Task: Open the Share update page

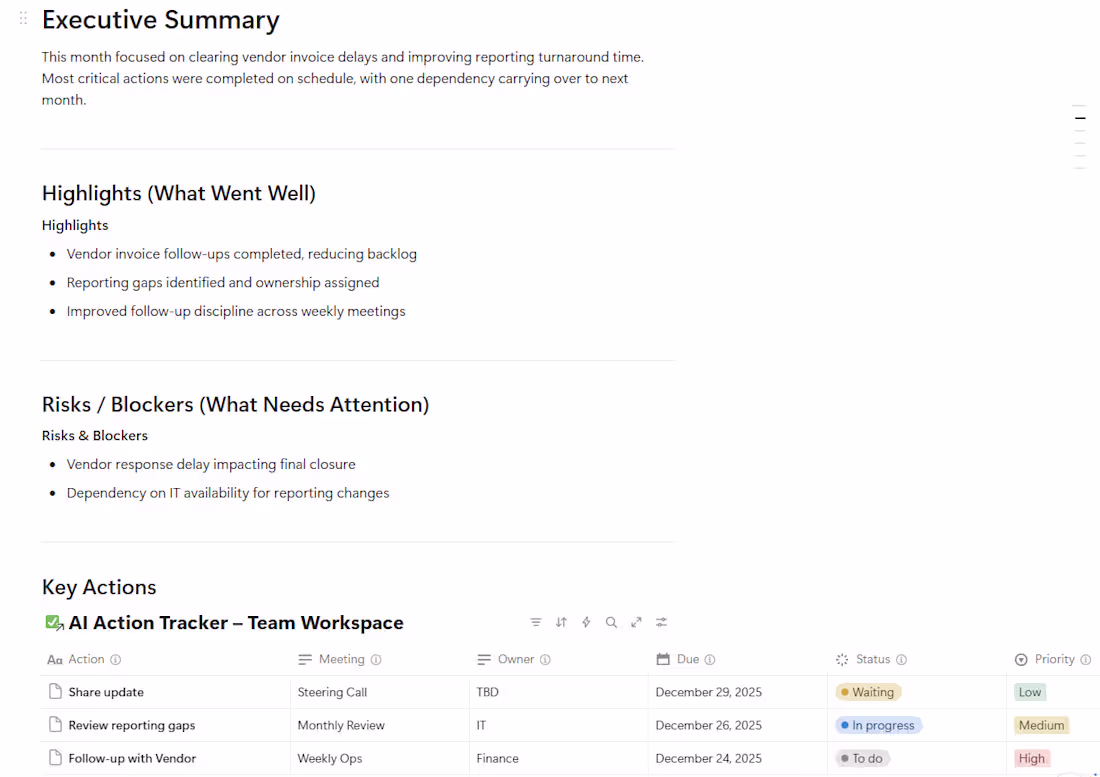Action: point(107,691)
